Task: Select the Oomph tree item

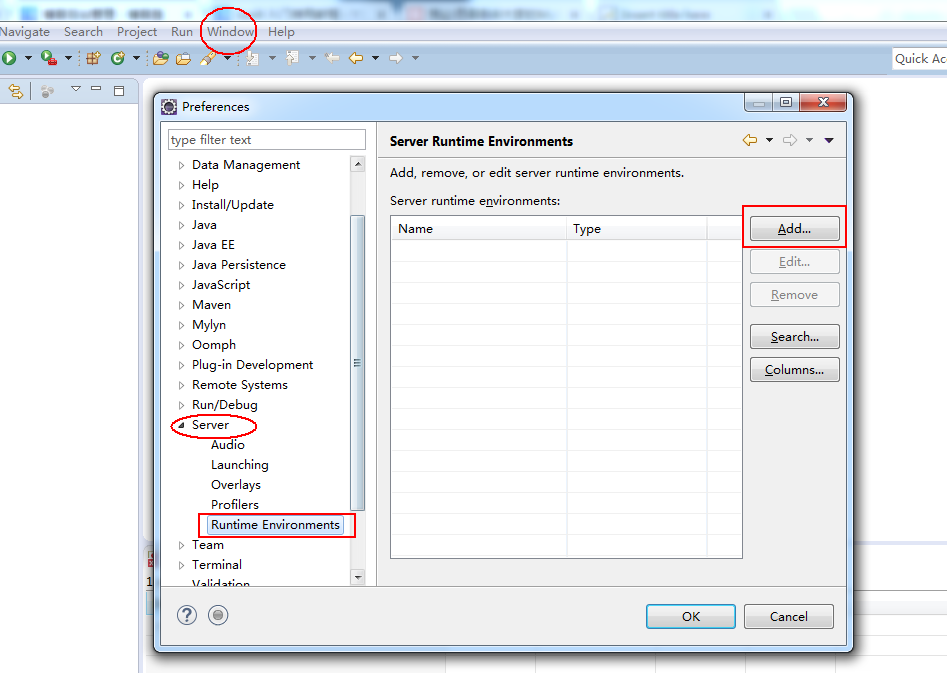Action: [x=214, y=345]
